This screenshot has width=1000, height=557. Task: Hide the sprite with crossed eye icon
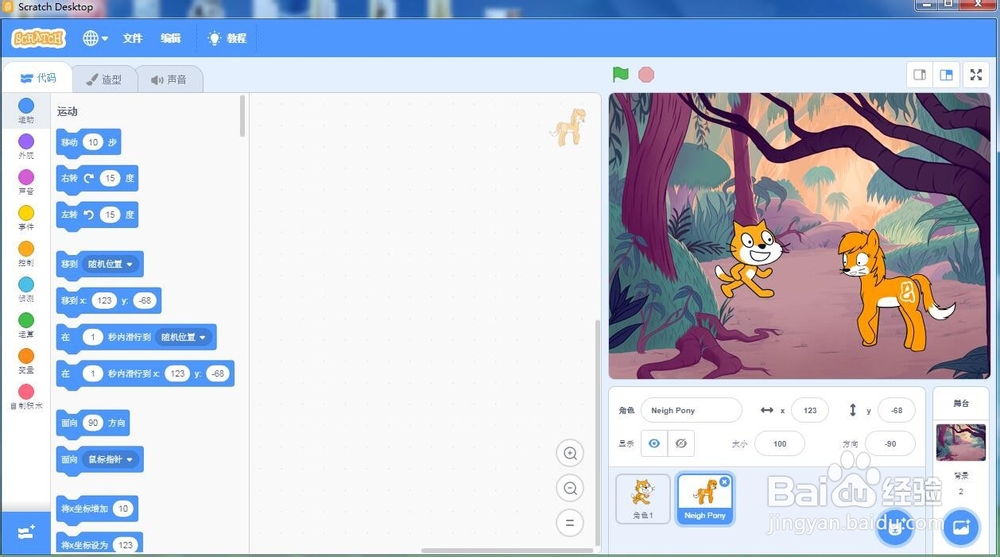(x=681, y=443)
